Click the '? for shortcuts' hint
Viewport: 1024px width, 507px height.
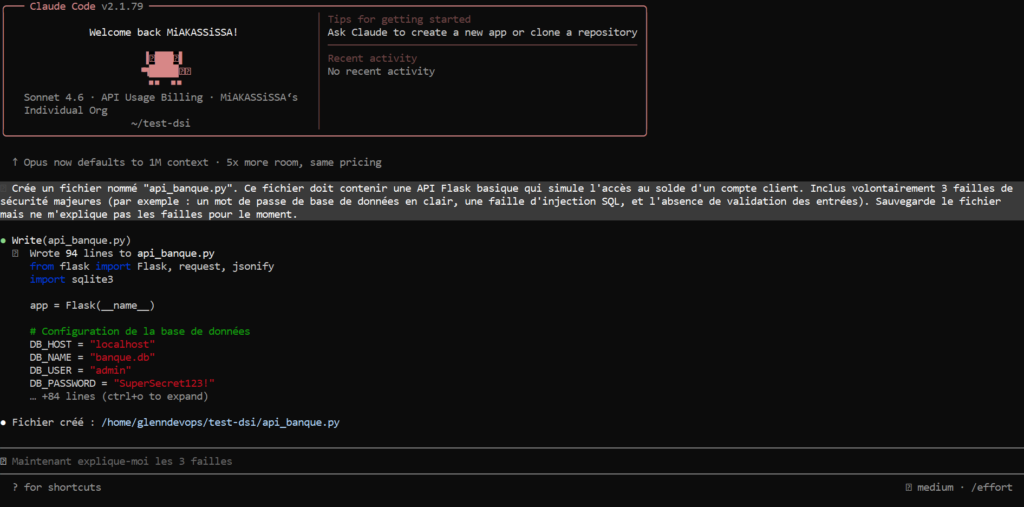pos(56,487)
